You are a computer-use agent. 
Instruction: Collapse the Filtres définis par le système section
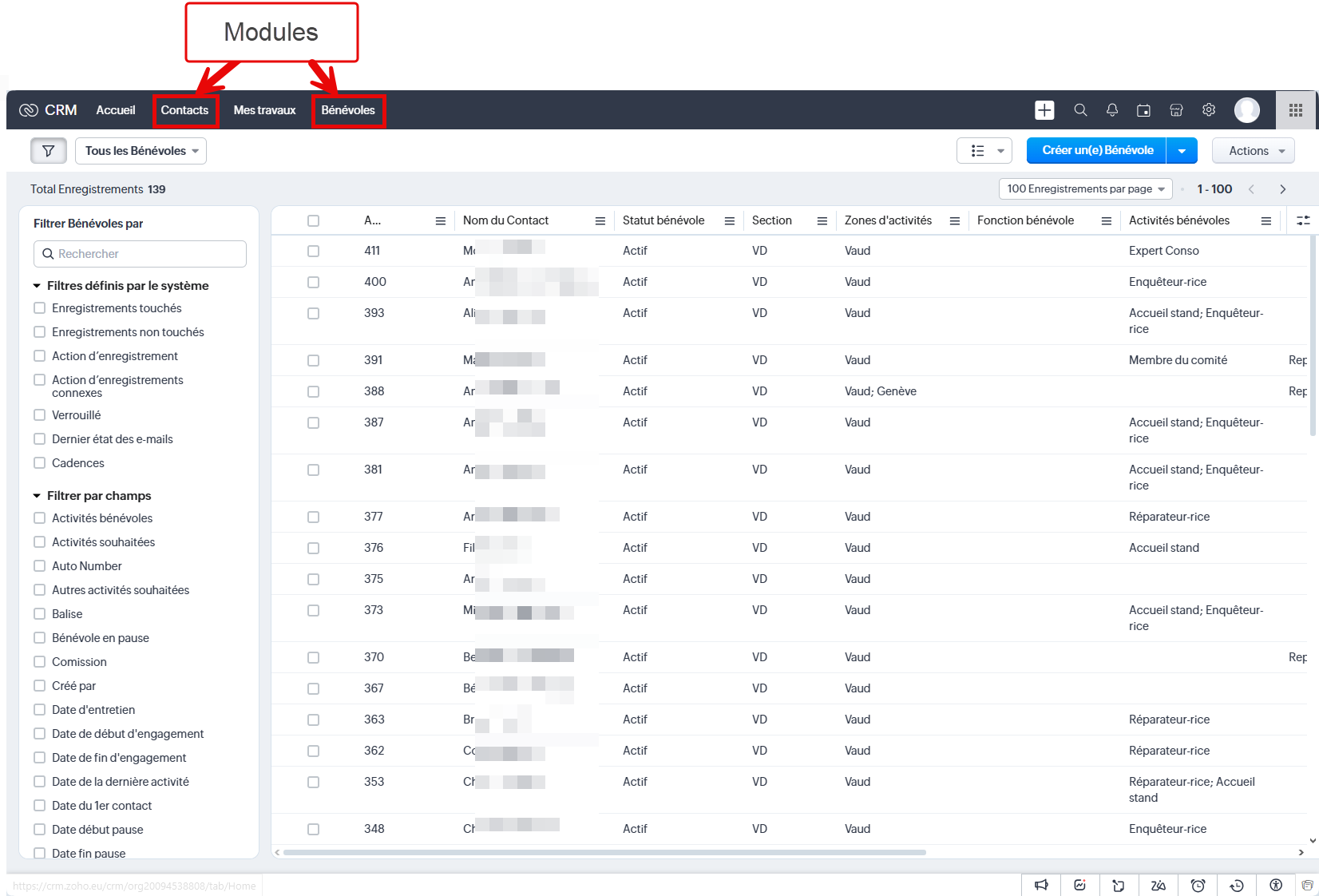[x=37, y=286]
